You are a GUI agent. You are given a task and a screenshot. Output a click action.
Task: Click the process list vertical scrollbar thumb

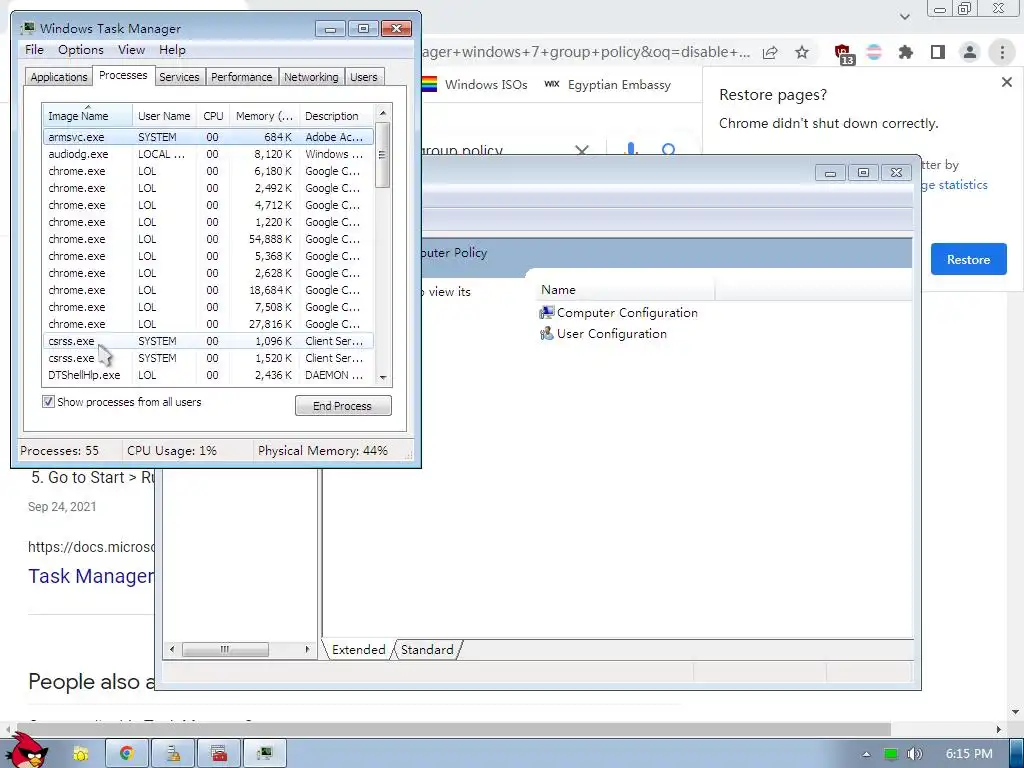[383, 155]
